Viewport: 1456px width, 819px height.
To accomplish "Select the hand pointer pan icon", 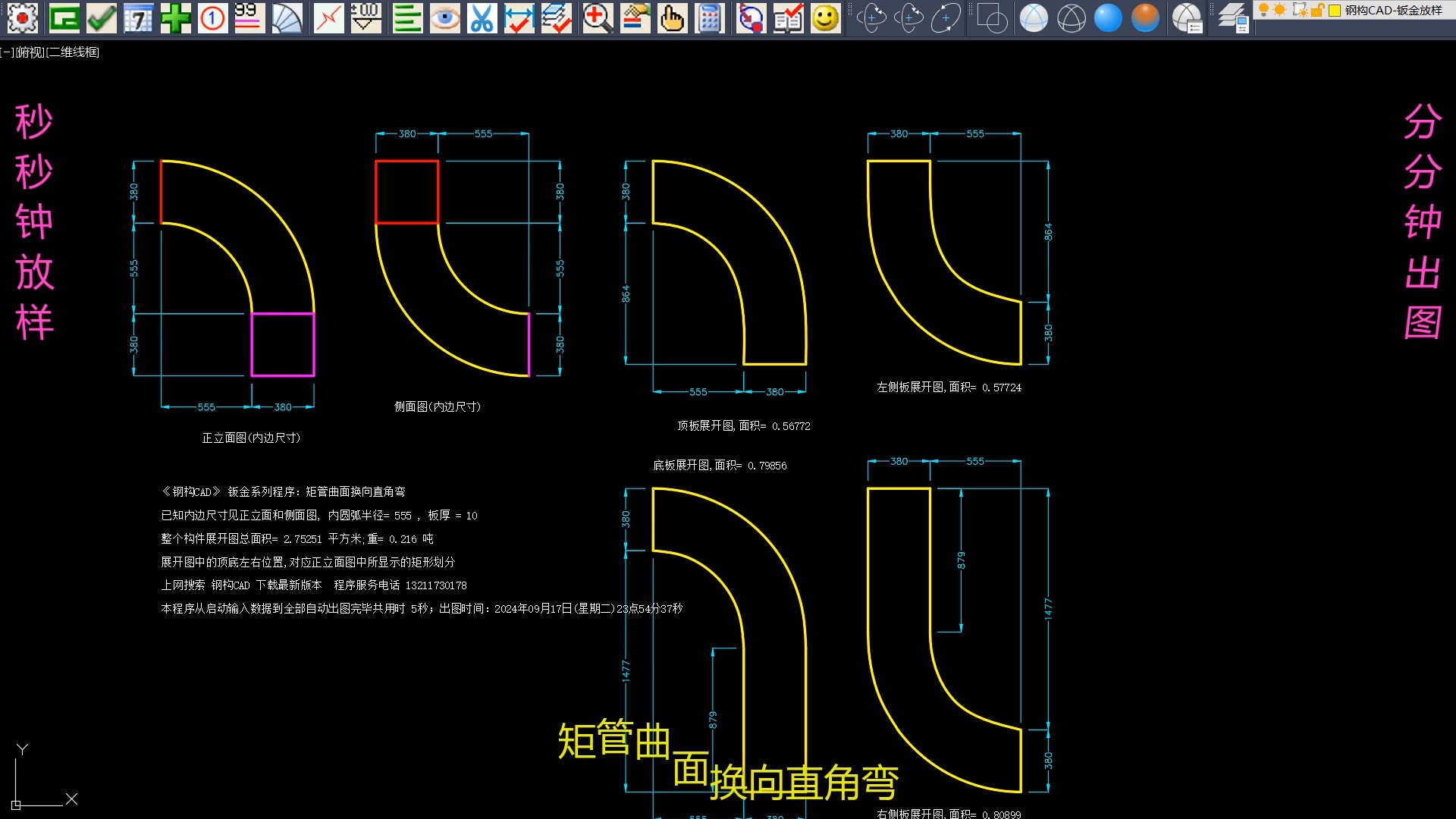I will (672, 18).
